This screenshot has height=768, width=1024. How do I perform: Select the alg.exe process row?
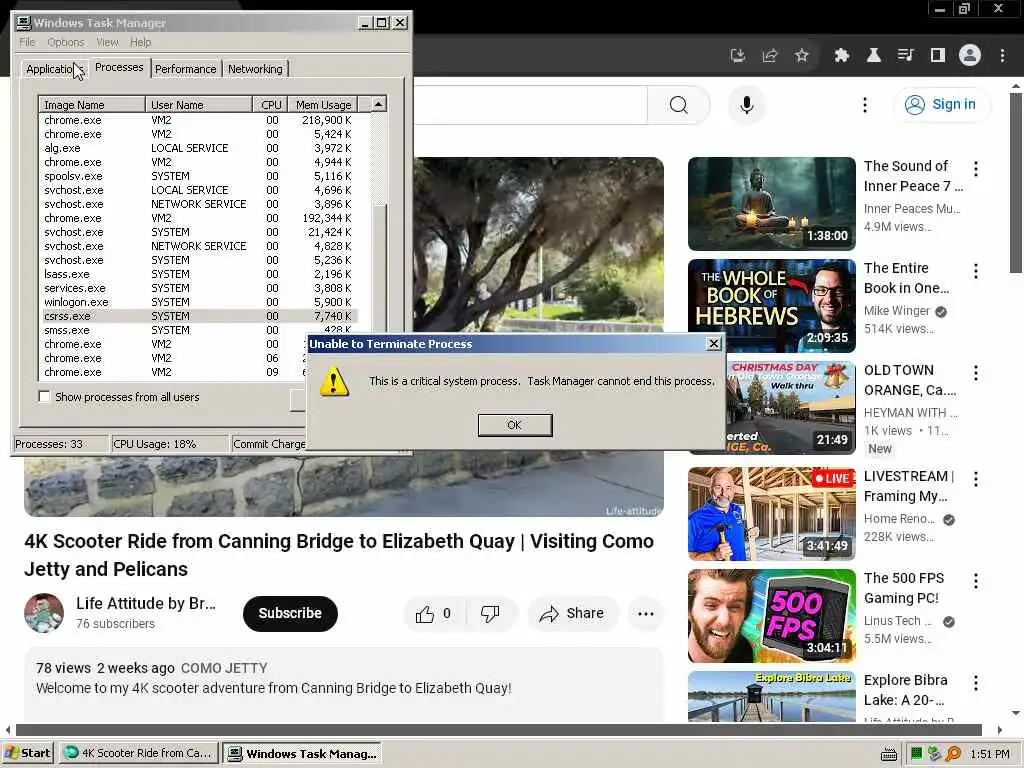(199, 148)
